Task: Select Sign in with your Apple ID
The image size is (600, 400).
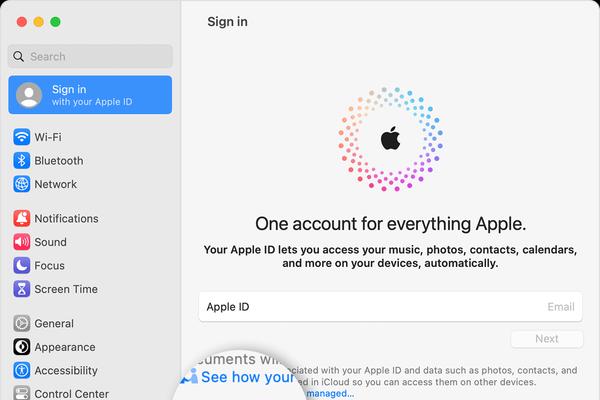Action: coord(90,95)
